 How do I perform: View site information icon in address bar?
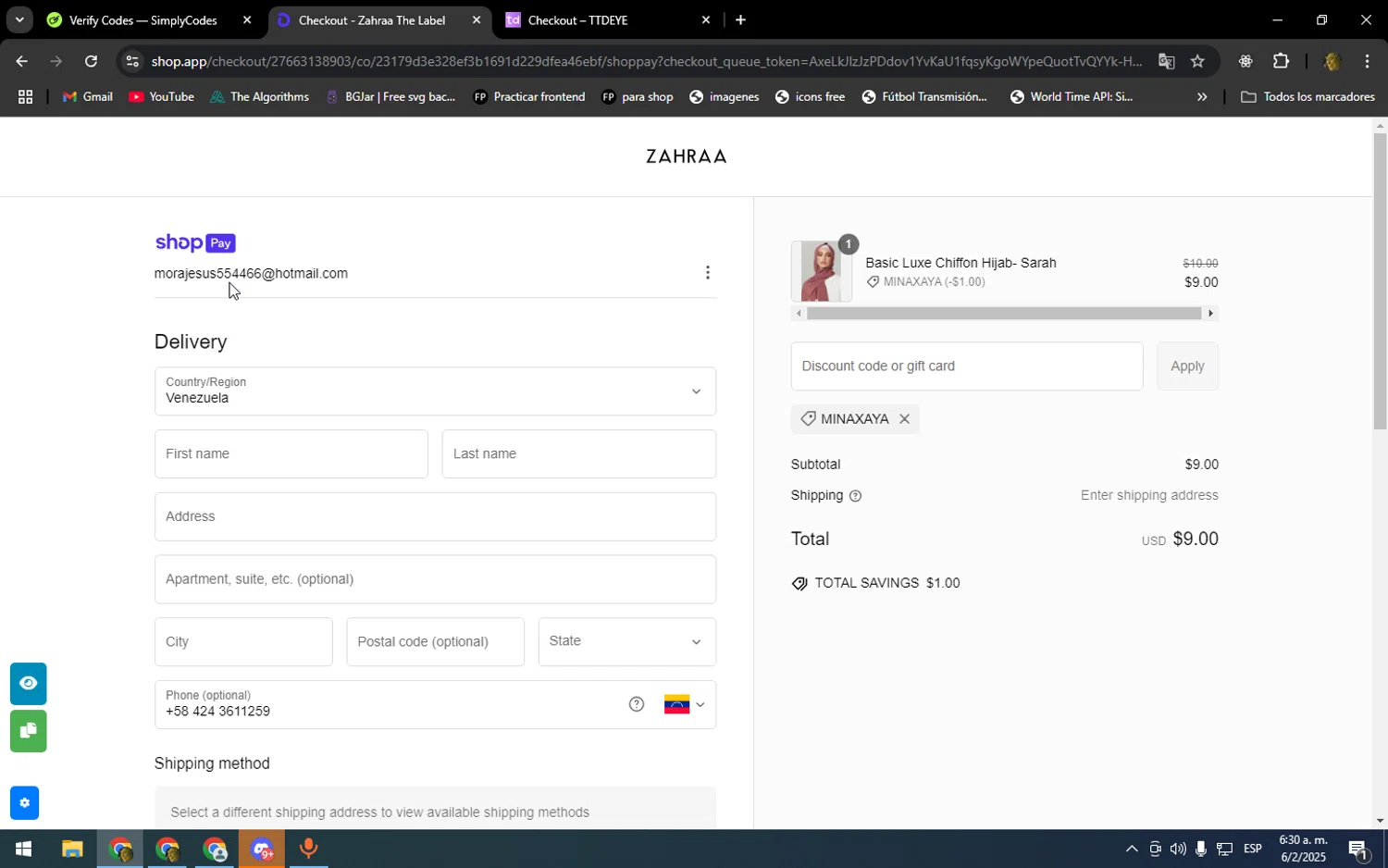click(x=132, y=61)
